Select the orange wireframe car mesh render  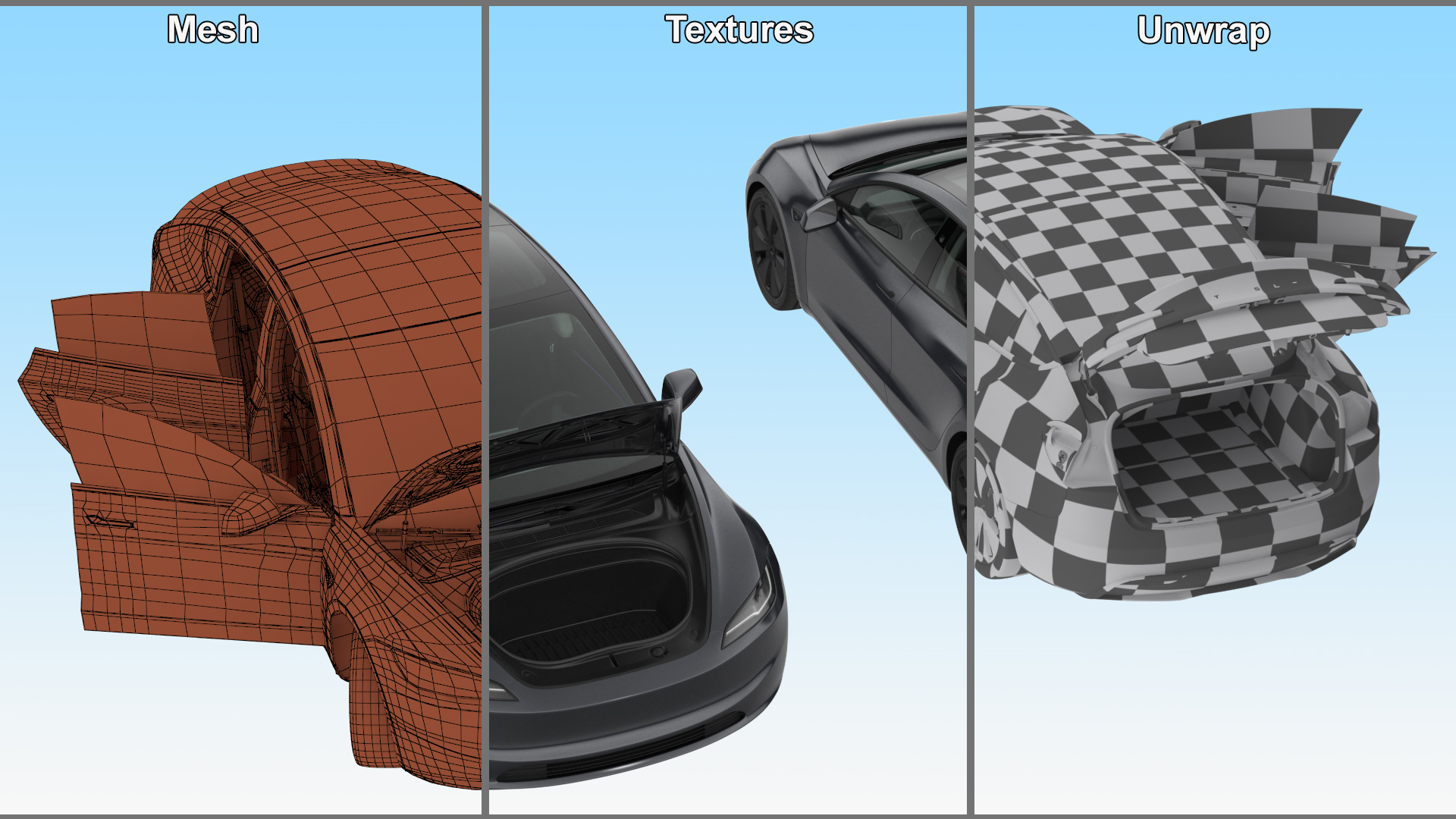[250, 474]
